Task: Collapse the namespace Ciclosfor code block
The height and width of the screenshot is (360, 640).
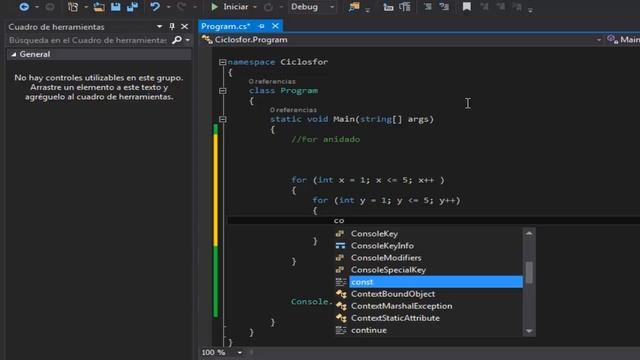Action: tap(222, 62)
